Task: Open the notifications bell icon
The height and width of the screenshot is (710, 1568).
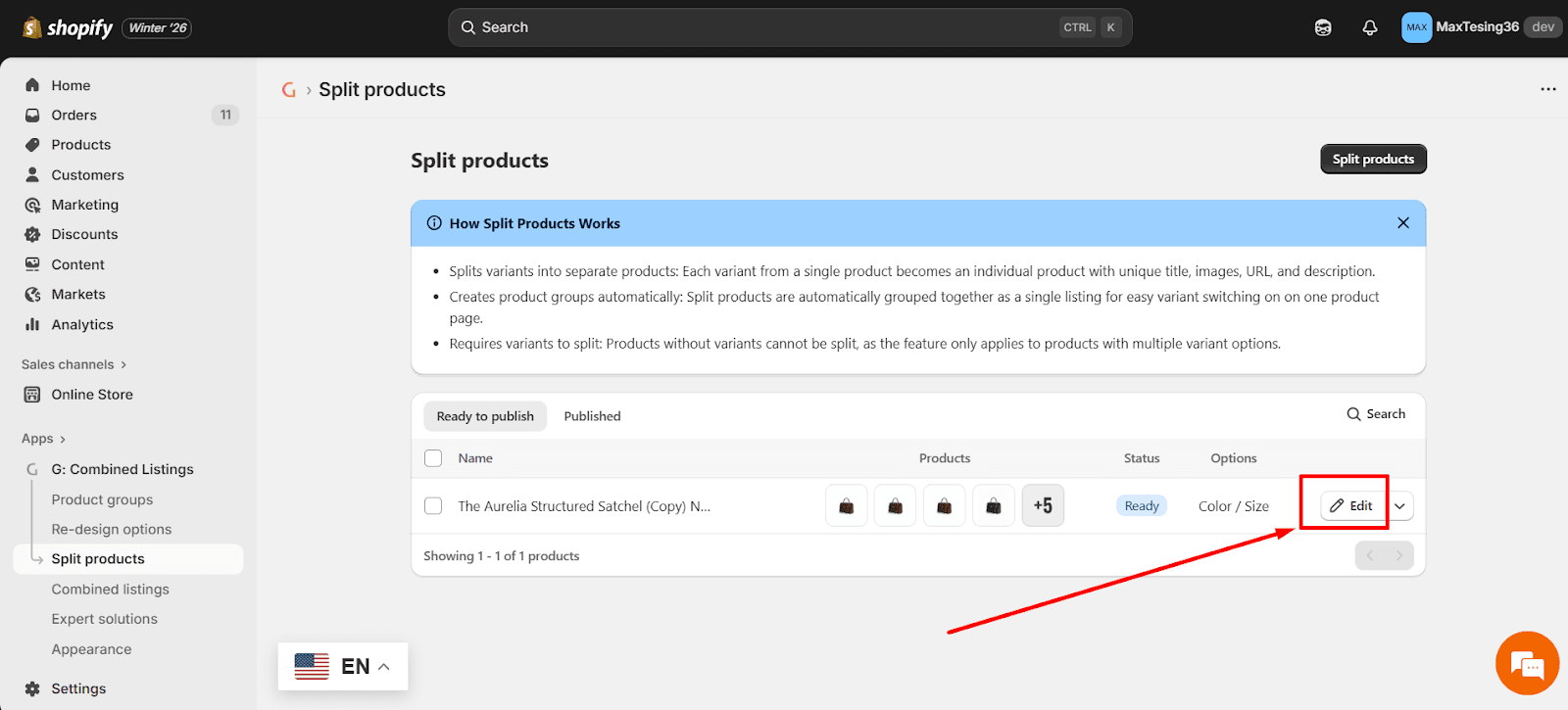Action: tap(1370, 27)
